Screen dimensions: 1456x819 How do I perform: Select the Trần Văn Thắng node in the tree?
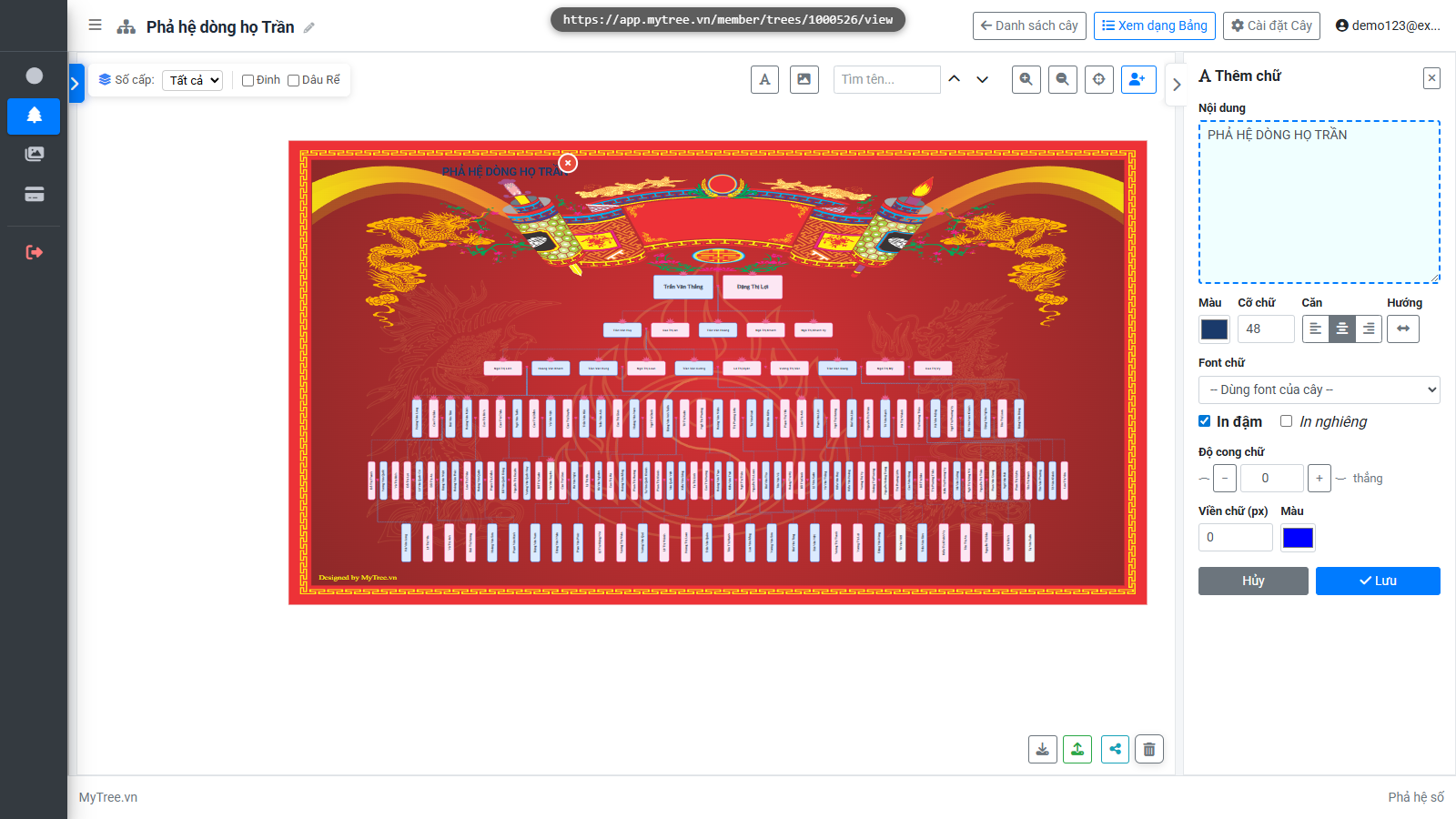(x=683, y=287)
